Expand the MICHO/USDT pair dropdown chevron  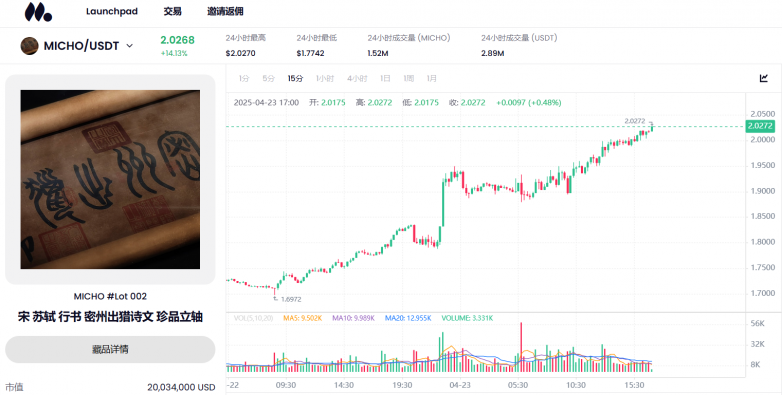point(130,46)
